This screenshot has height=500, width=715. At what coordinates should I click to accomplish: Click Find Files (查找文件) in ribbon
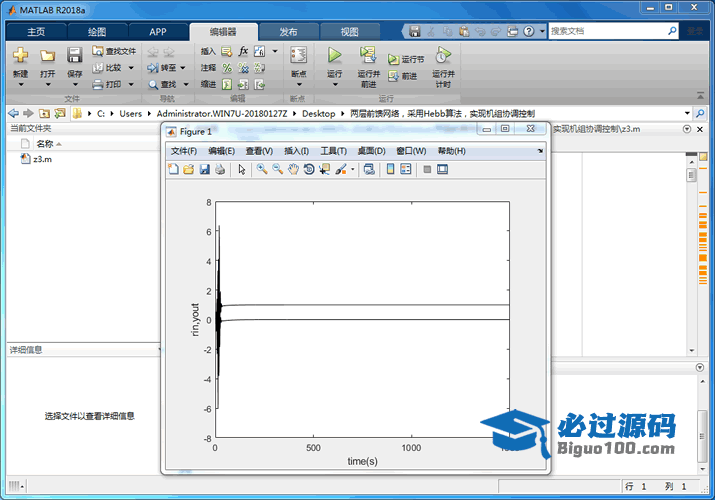(114, 51)
